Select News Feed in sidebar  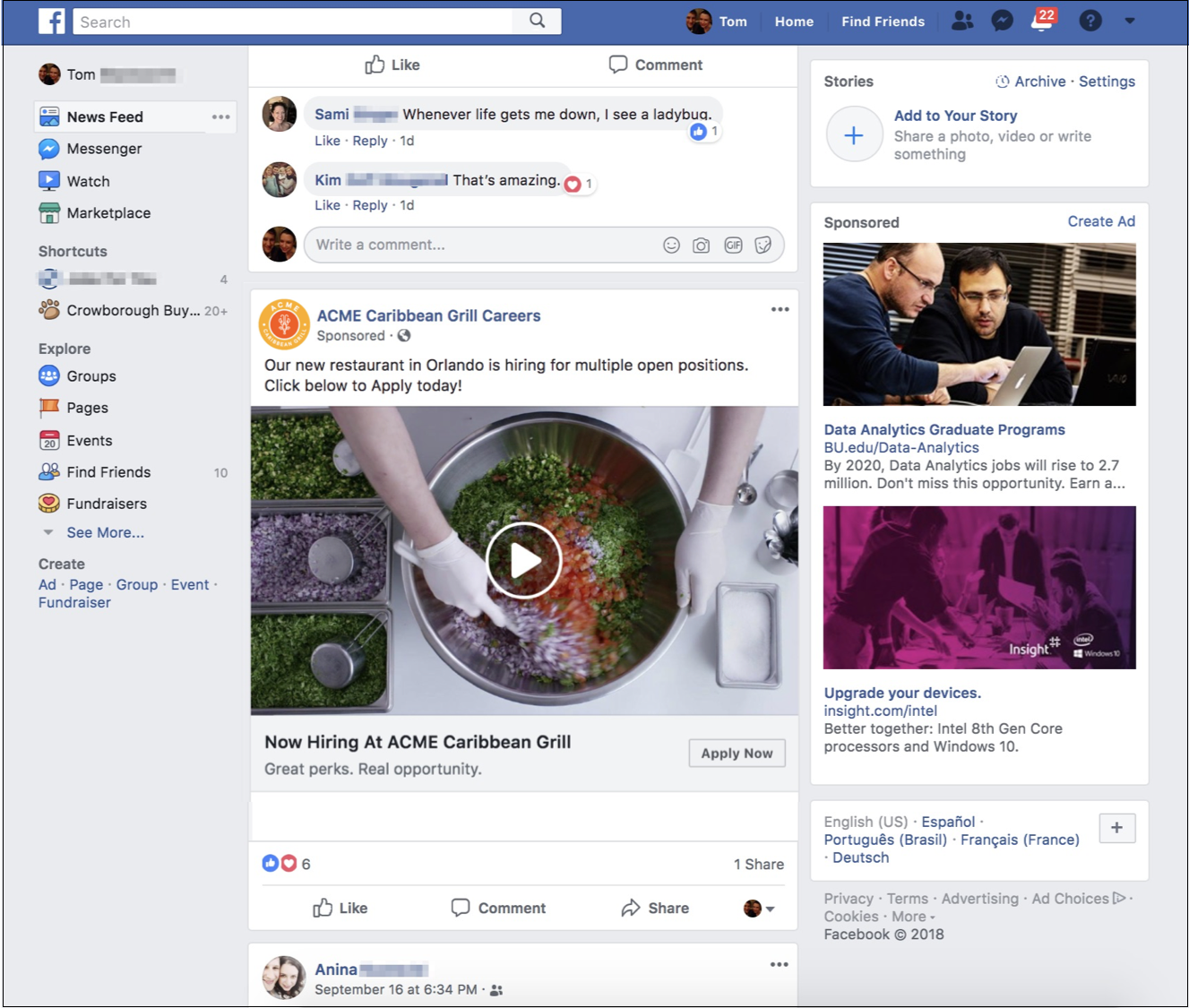(x=135, y=117)
